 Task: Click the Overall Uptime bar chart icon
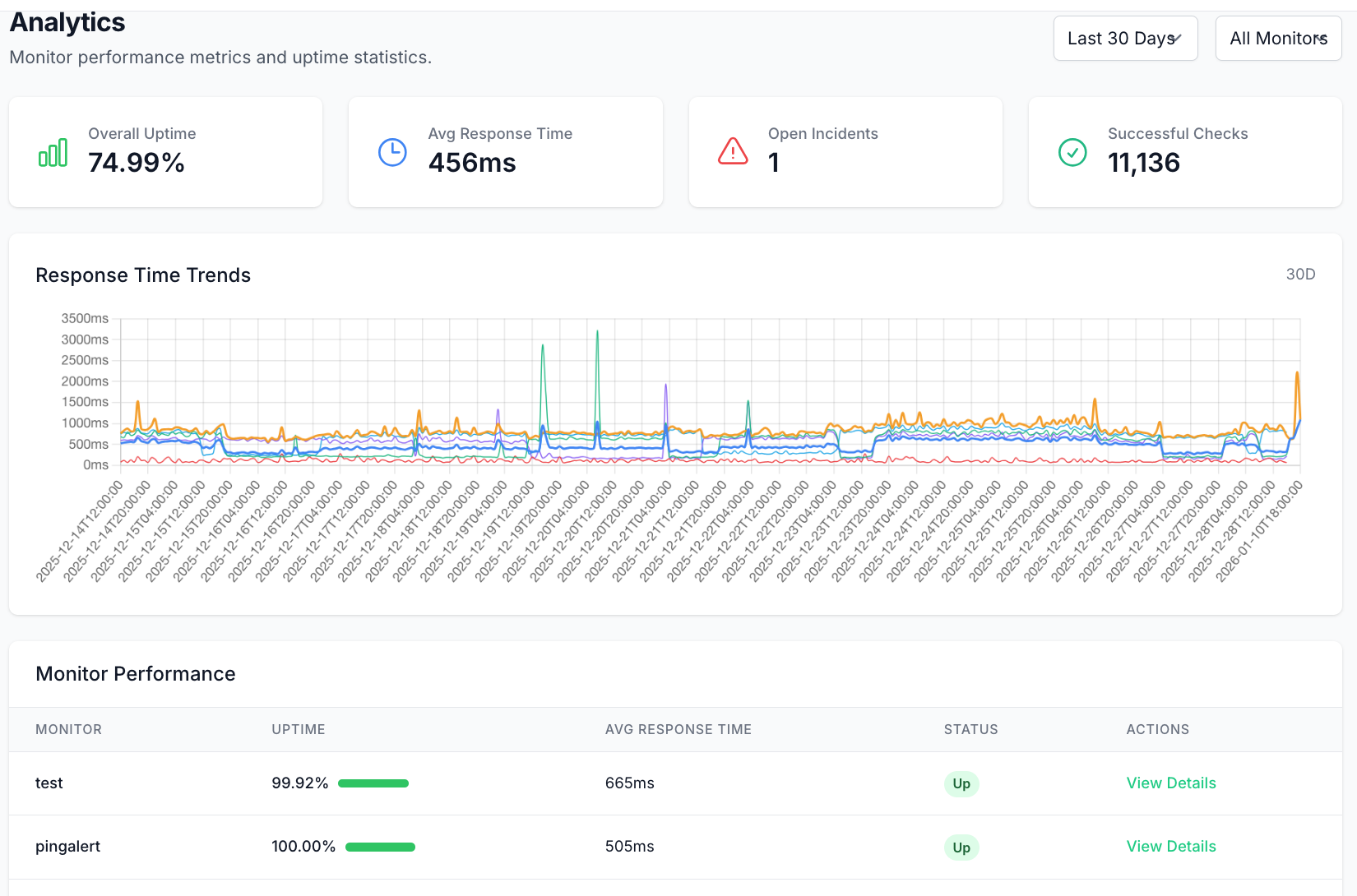(x=52, y=152)
